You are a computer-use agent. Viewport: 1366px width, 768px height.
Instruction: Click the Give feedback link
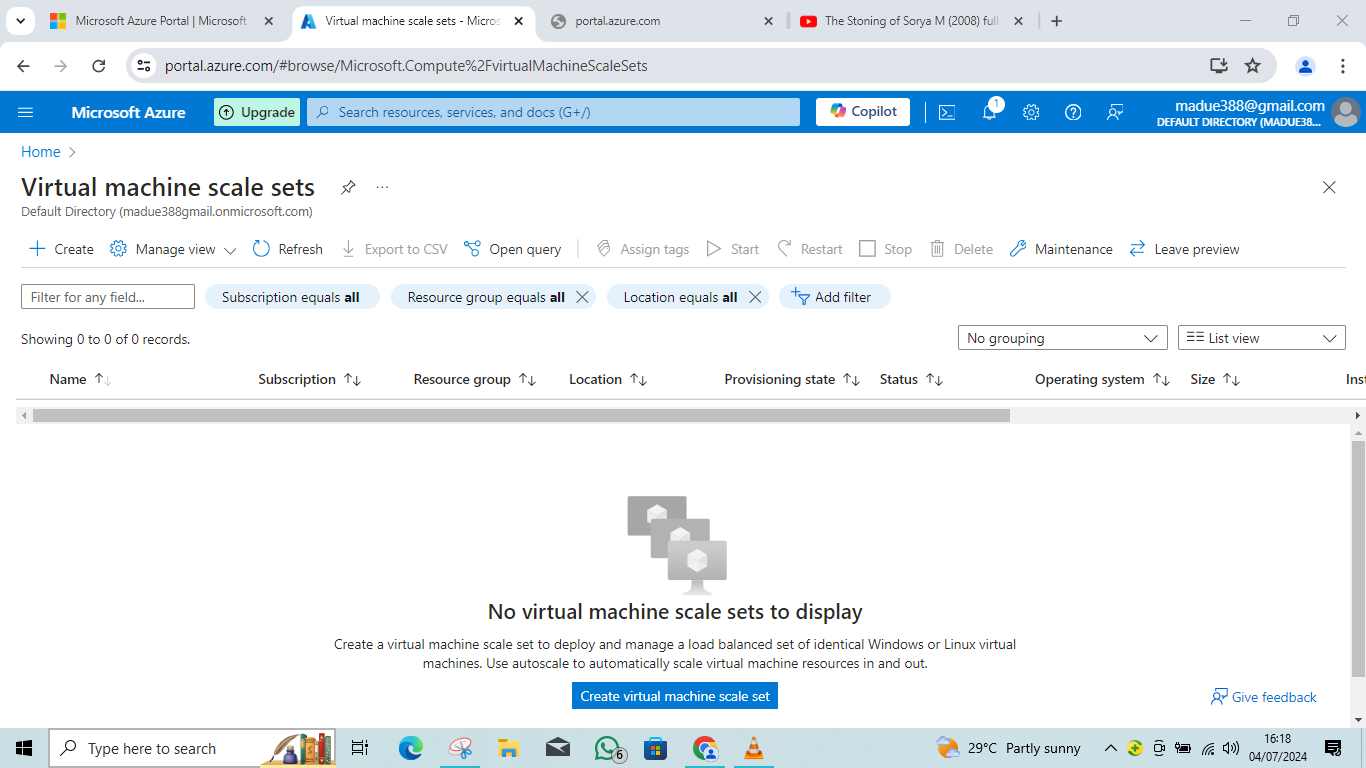point(1264,697)
